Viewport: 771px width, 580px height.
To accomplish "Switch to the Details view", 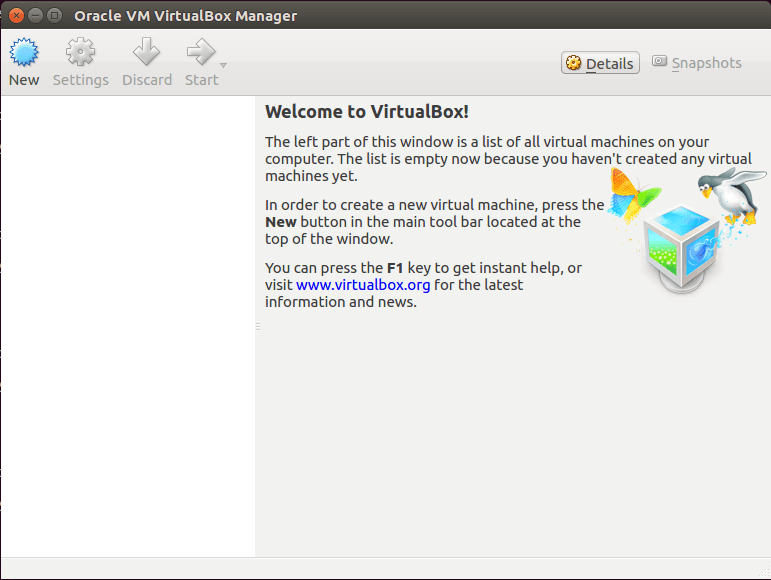I will (600, 63).
